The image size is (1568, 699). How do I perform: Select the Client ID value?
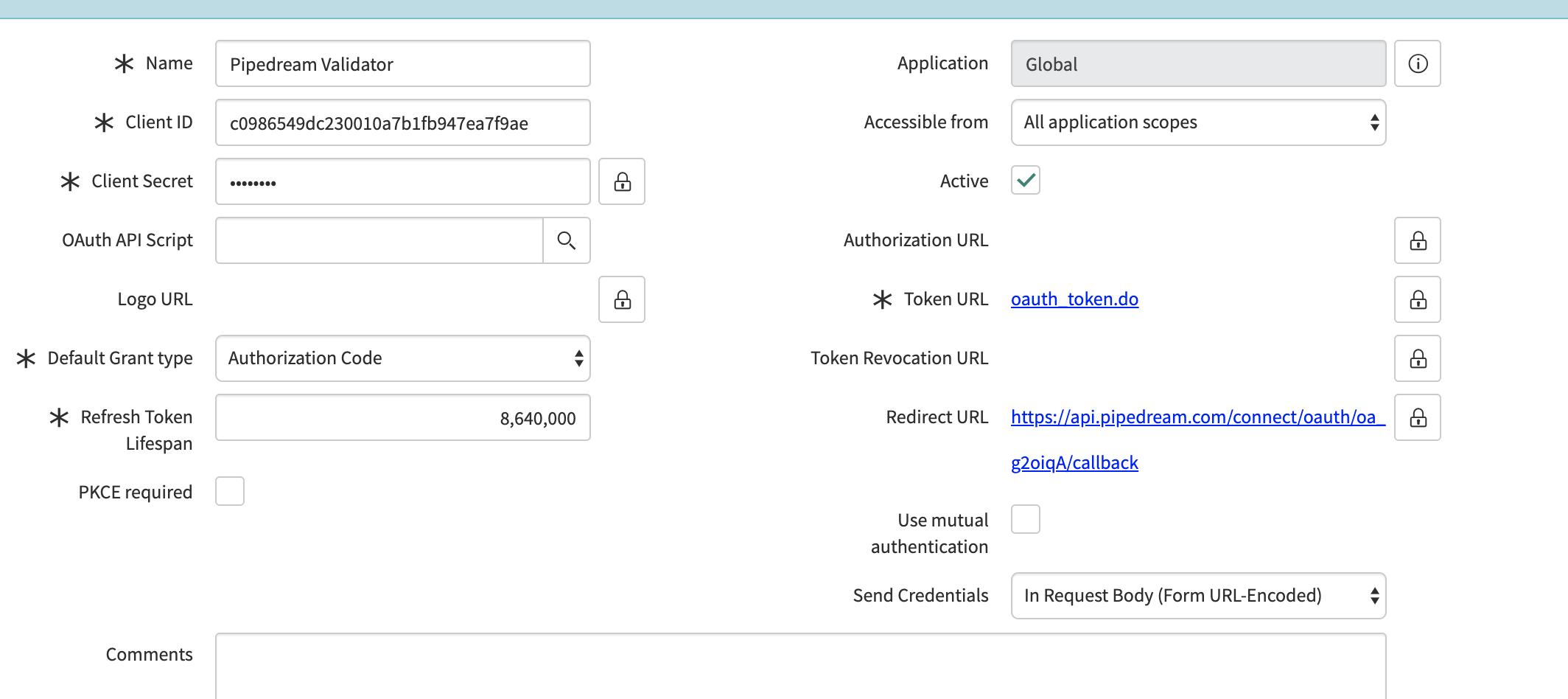[x=402, y=122]
